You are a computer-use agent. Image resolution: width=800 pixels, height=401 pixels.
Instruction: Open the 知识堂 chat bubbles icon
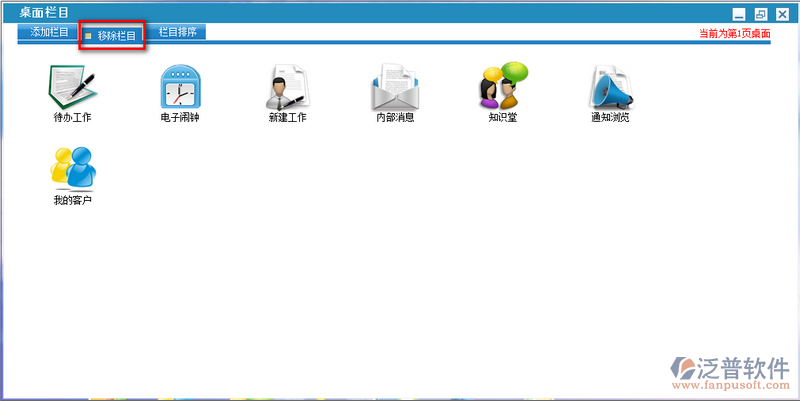coord(503,85)
